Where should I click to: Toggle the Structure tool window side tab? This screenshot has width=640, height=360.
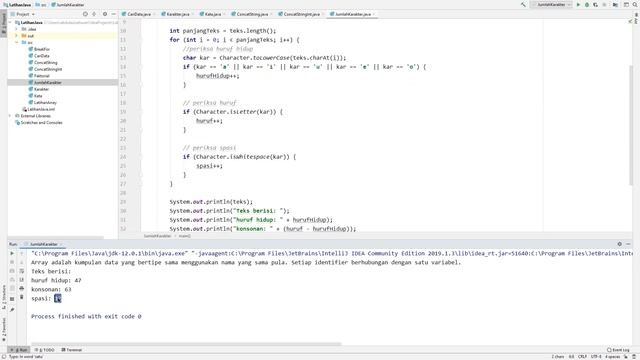[x=3, y=297]
